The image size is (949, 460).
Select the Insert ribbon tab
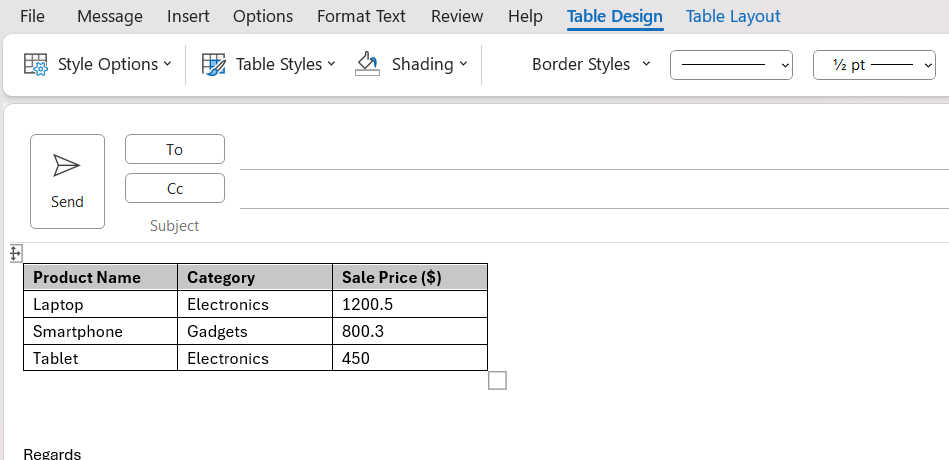[188, 16]
